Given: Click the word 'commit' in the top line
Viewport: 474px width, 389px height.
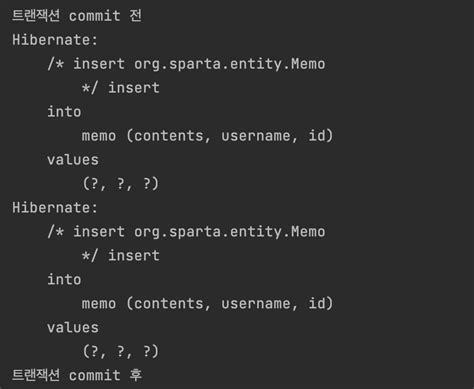Looking at the screenshot, I should [x=95, y=16].
